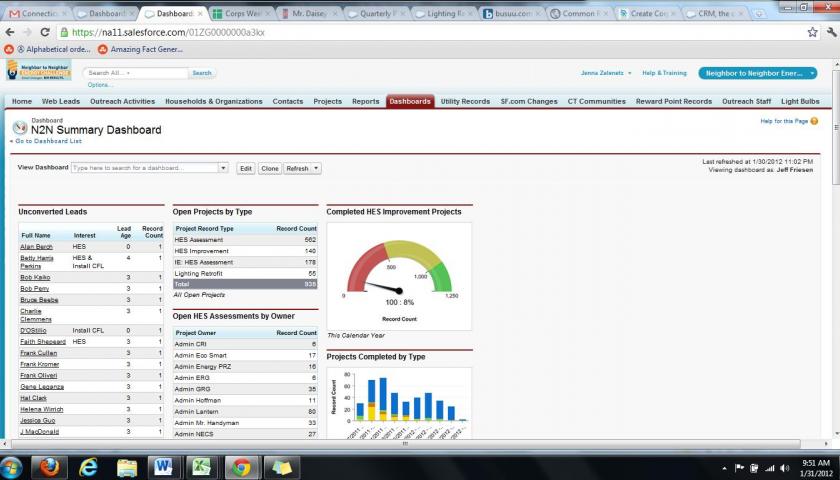Click the Search button
The height and width of the screenshot is (480, 840).
coord(202,73)
